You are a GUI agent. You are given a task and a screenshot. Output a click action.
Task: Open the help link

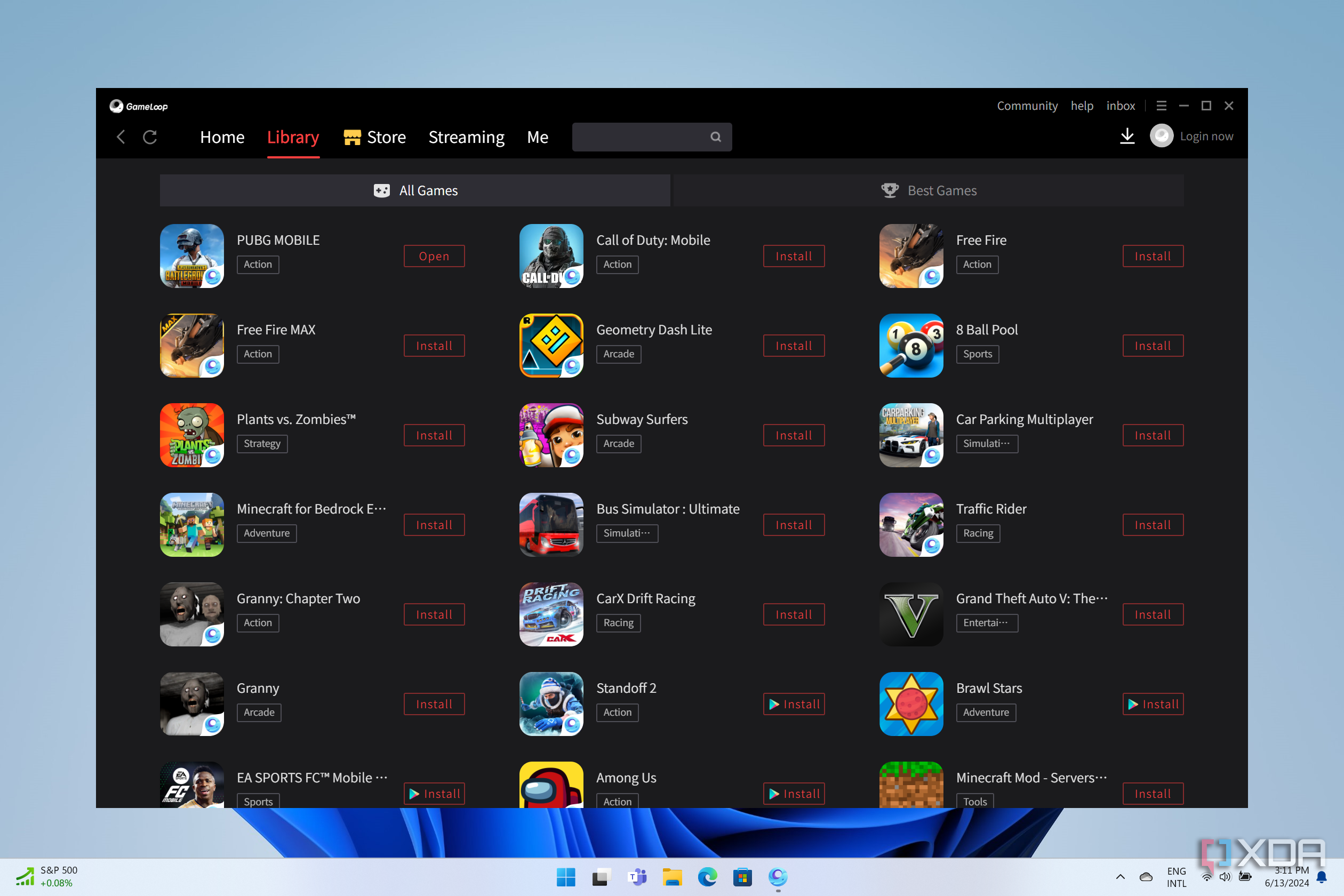coord(1082,105)
